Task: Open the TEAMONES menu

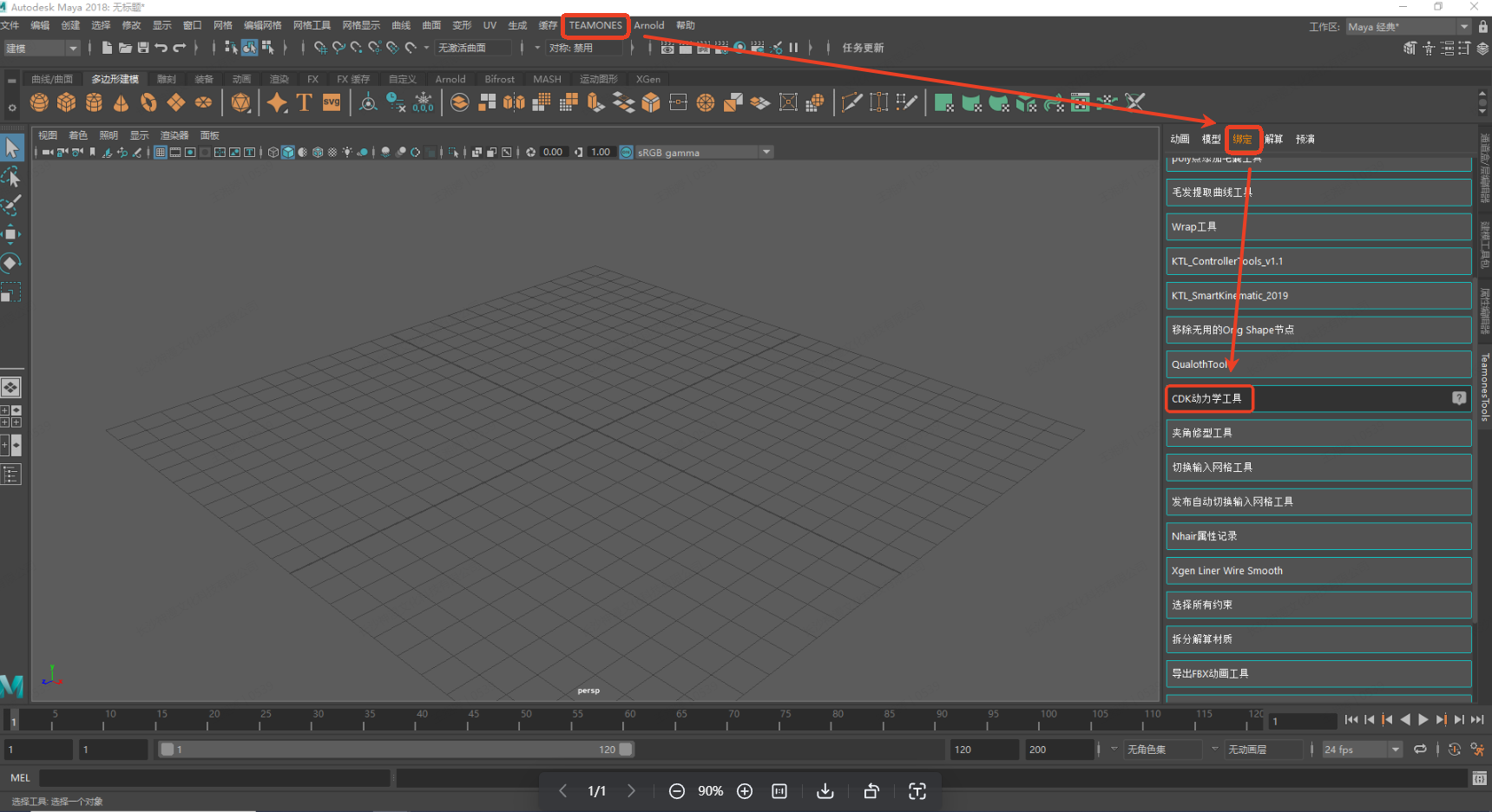Action: 595,25
